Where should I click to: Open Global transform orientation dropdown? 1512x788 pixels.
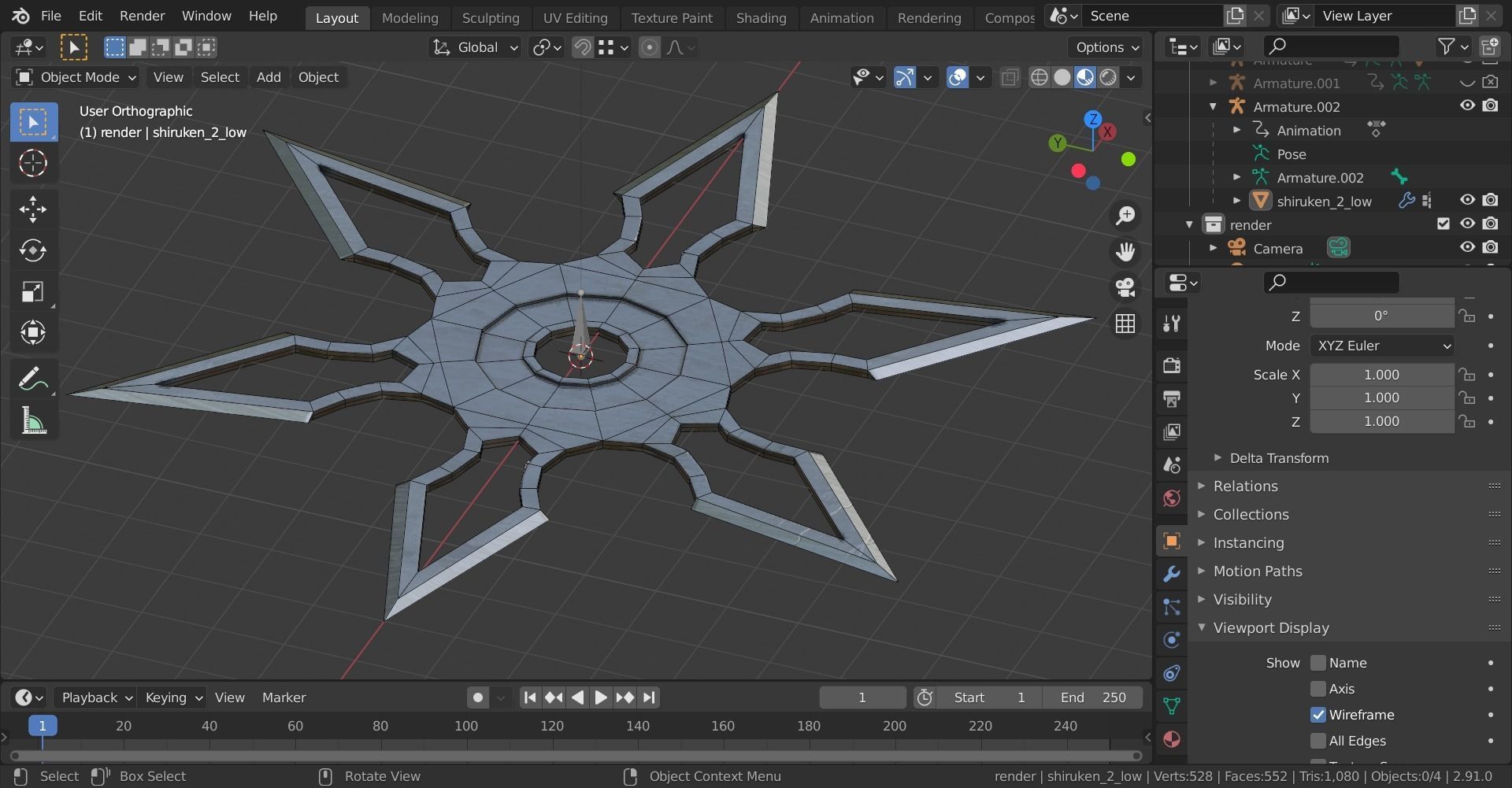coord(475,47)
